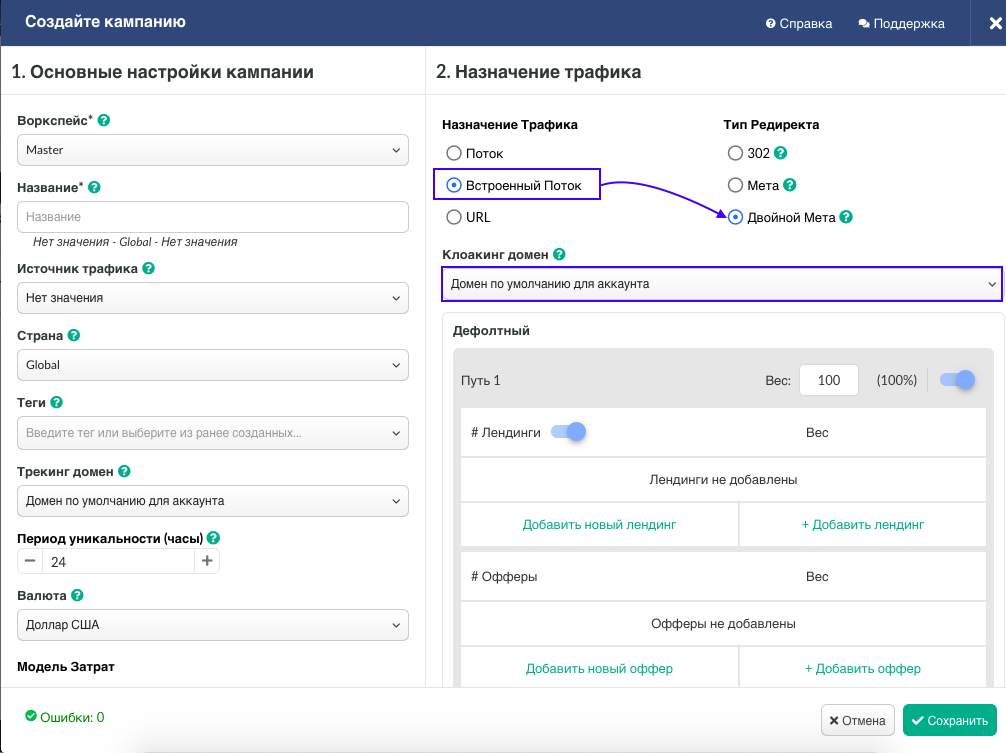Image resolution: width=1006 pixels, height=753 pixels.
Task: Open the Воркспейс dropdown showing Master
Action: point(213,150)
